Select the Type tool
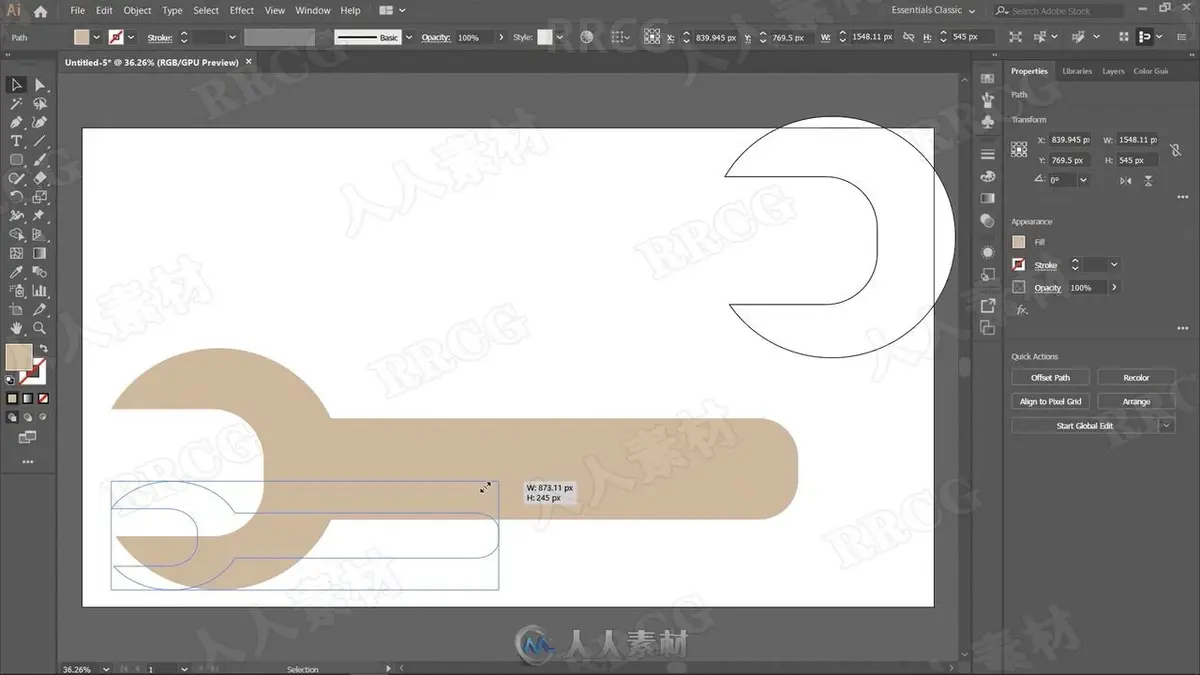 click(17, 141)
